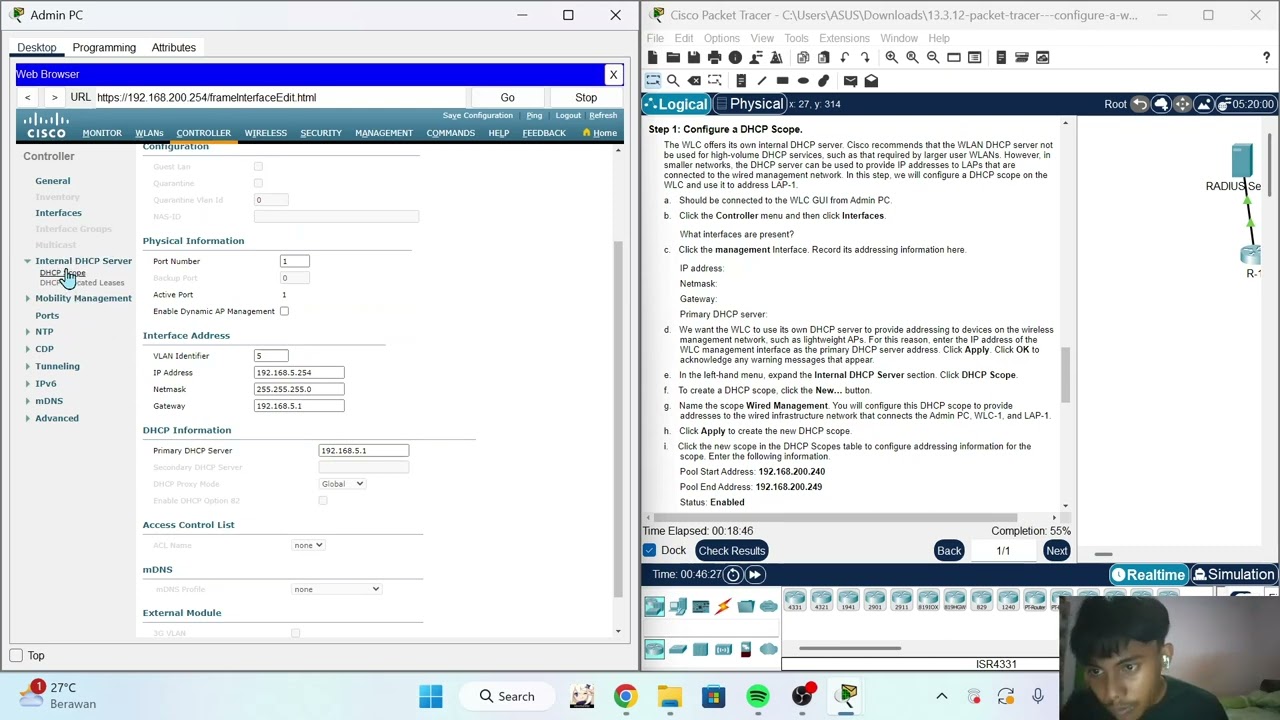Pick the 2911 router device

902,600
